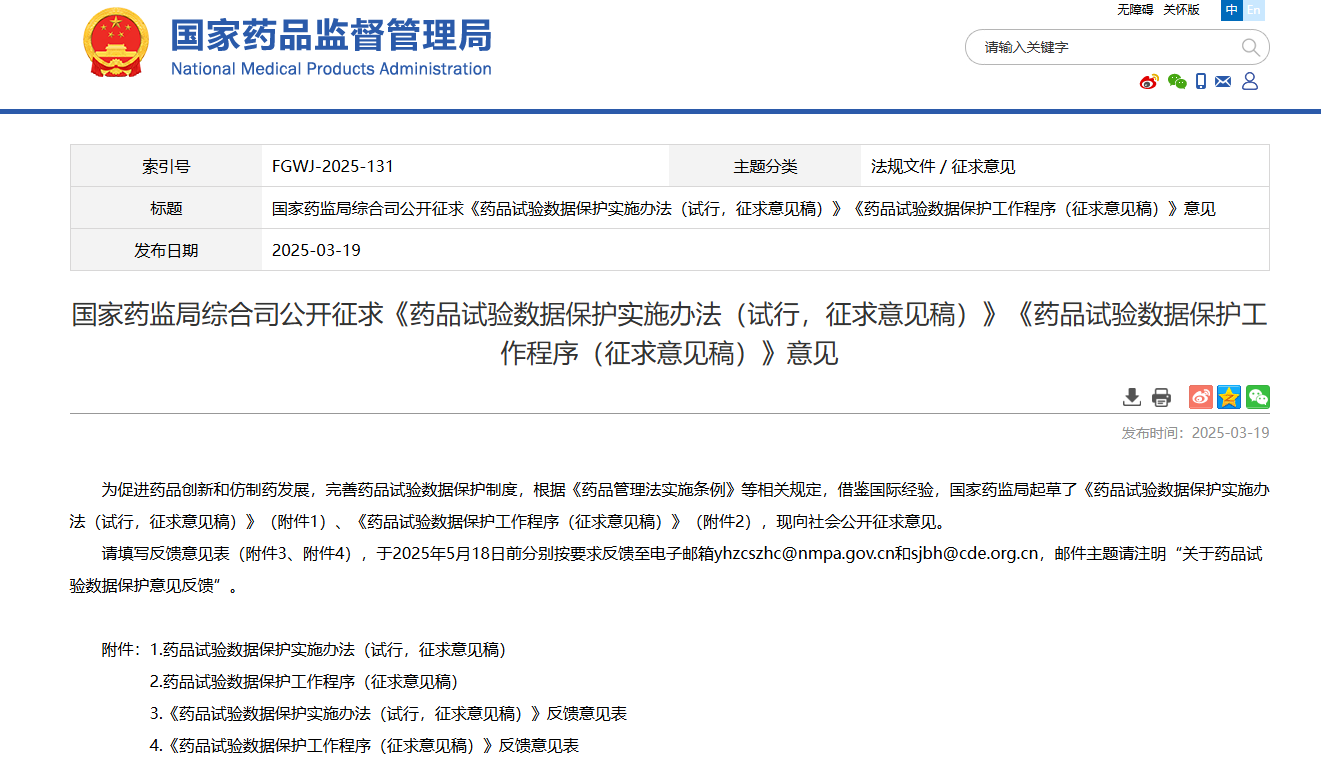Viewport: 1321px width, 765px height.
Task: Click the 附件： label
Action: coord(123,650)
